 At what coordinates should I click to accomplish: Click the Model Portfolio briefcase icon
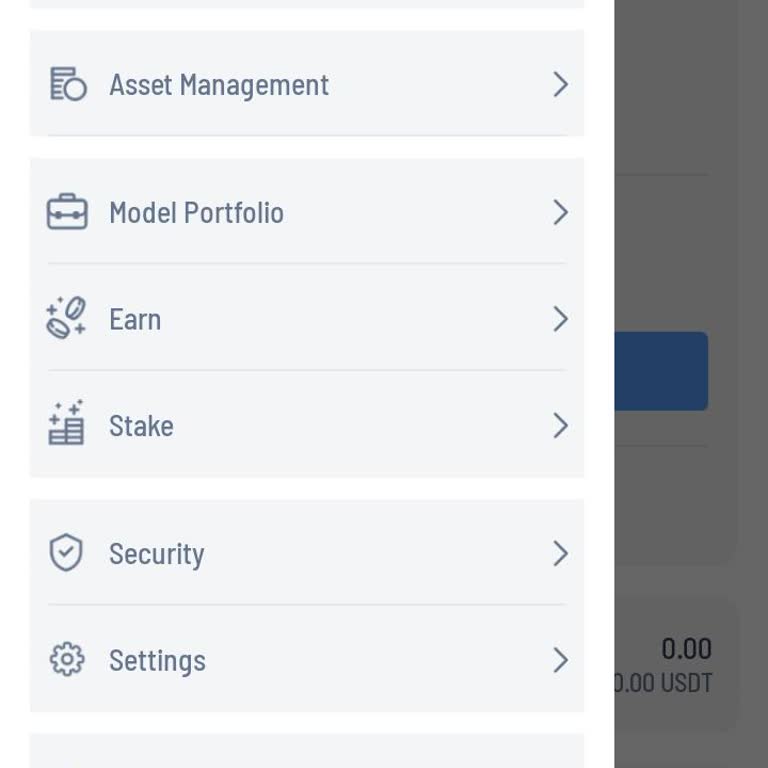pos(67,213)
